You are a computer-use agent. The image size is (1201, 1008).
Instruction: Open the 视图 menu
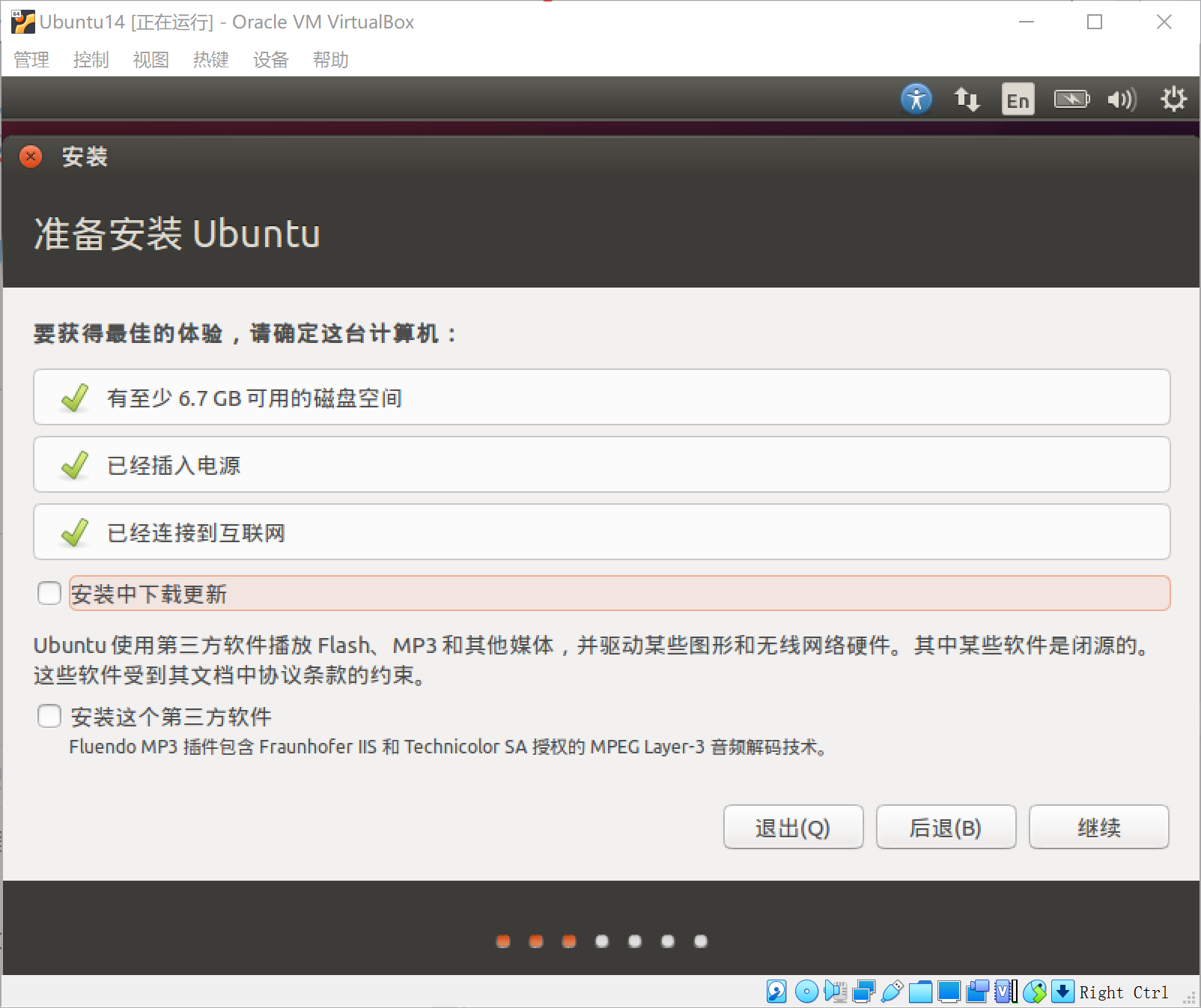coord(151,60)
